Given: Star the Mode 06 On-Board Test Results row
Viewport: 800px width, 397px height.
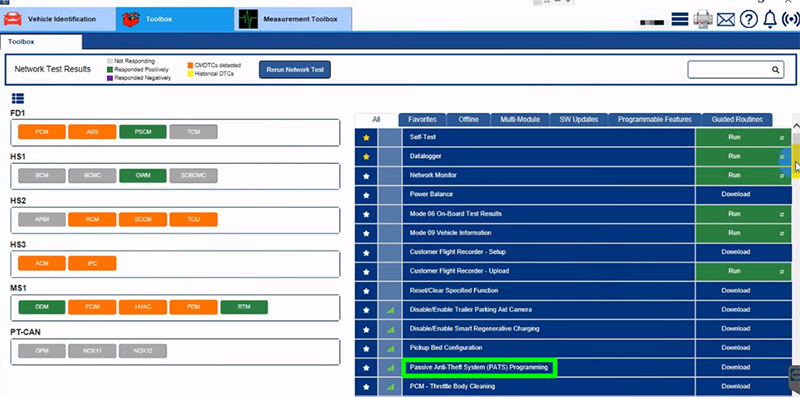Looking at the screenshot, I should coord(366,214).
